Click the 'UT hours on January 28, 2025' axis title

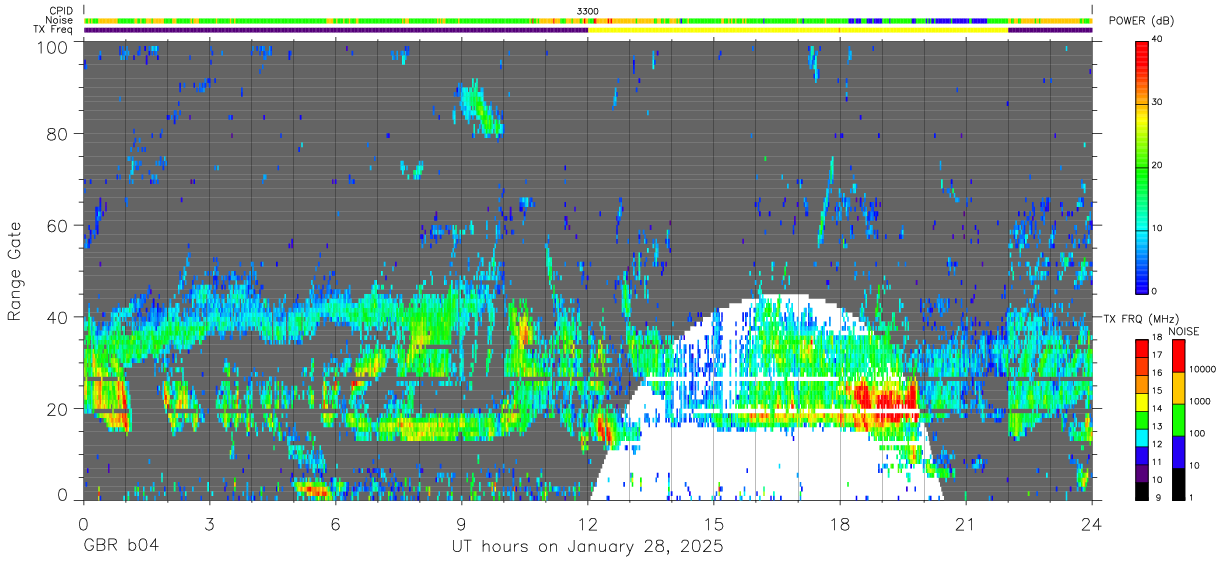point(588,547)
